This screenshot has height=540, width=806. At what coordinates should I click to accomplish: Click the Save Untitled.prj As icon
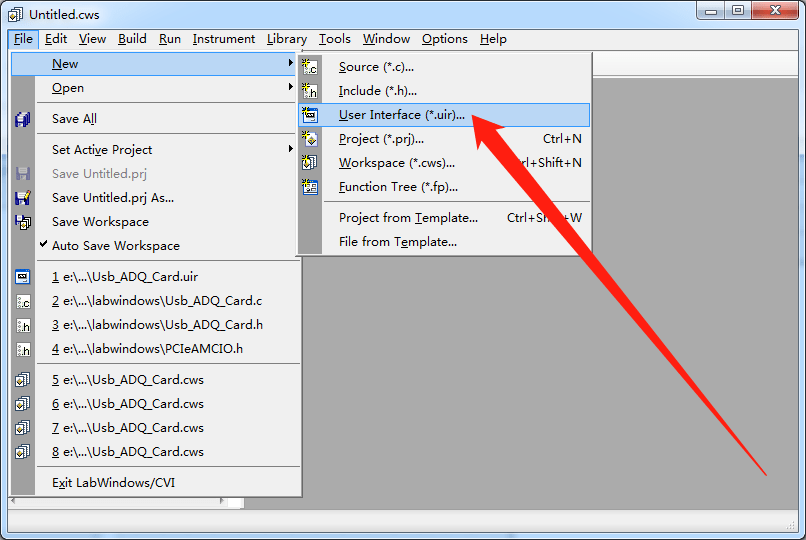[23, 198]
